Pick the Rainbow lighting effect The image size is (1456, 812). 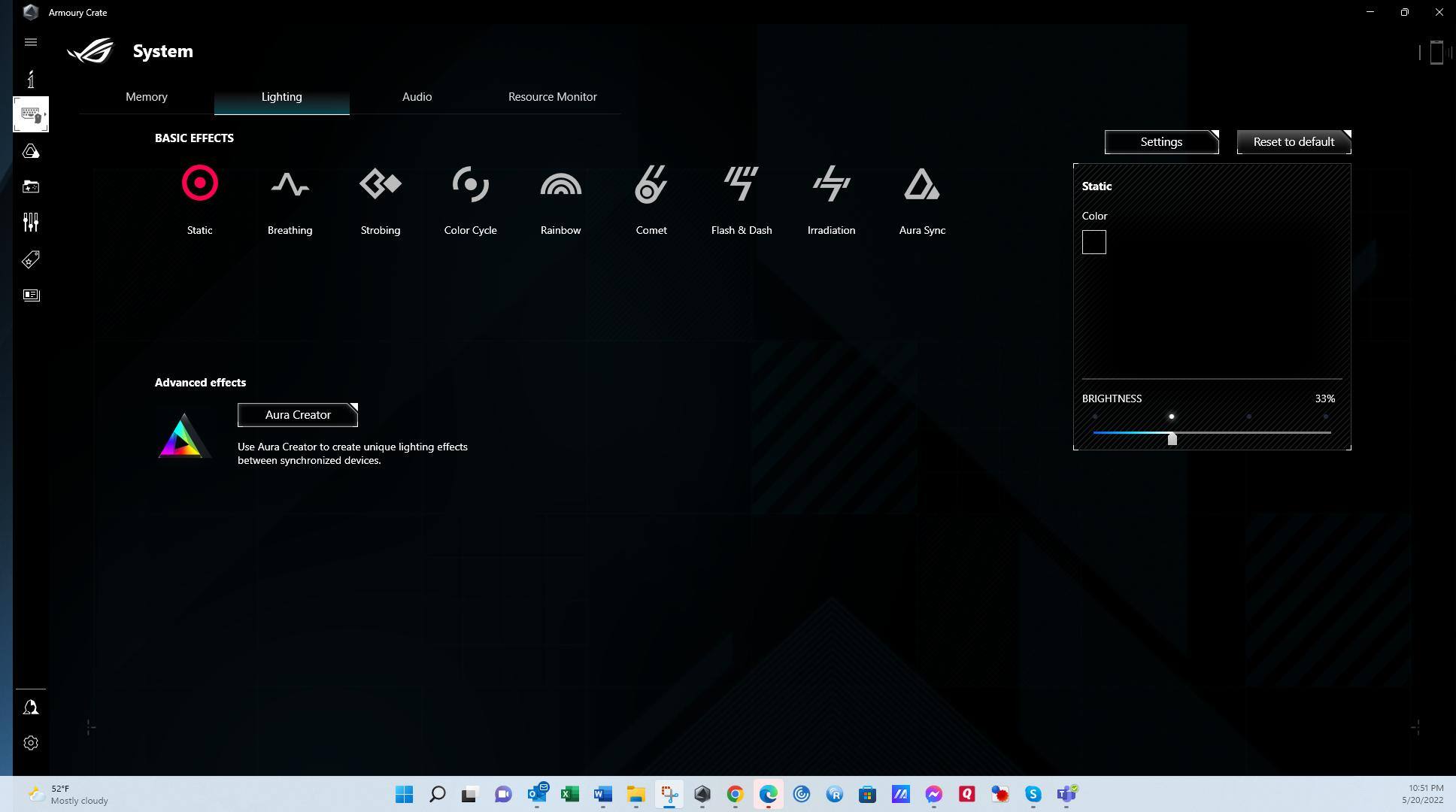(x=560, y=184)
